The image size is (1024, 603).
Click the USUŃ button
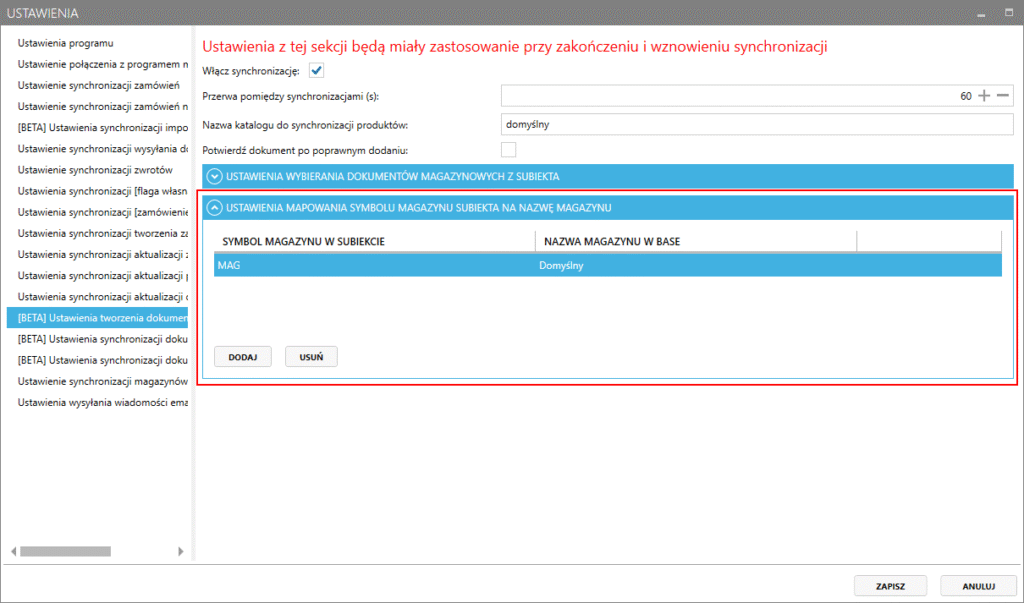point(311,357)
